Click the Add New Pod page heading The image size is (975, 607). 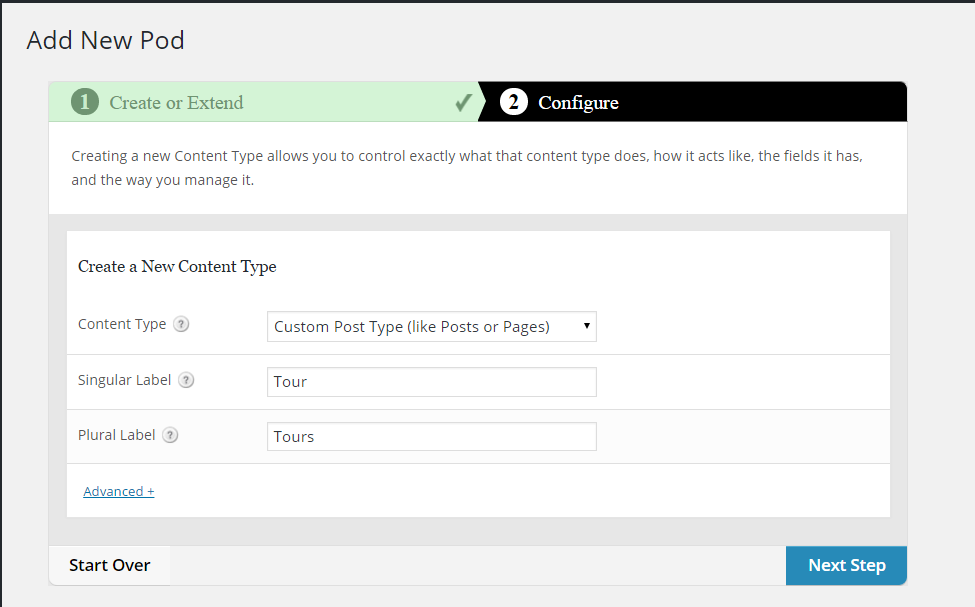pos(106,40)
